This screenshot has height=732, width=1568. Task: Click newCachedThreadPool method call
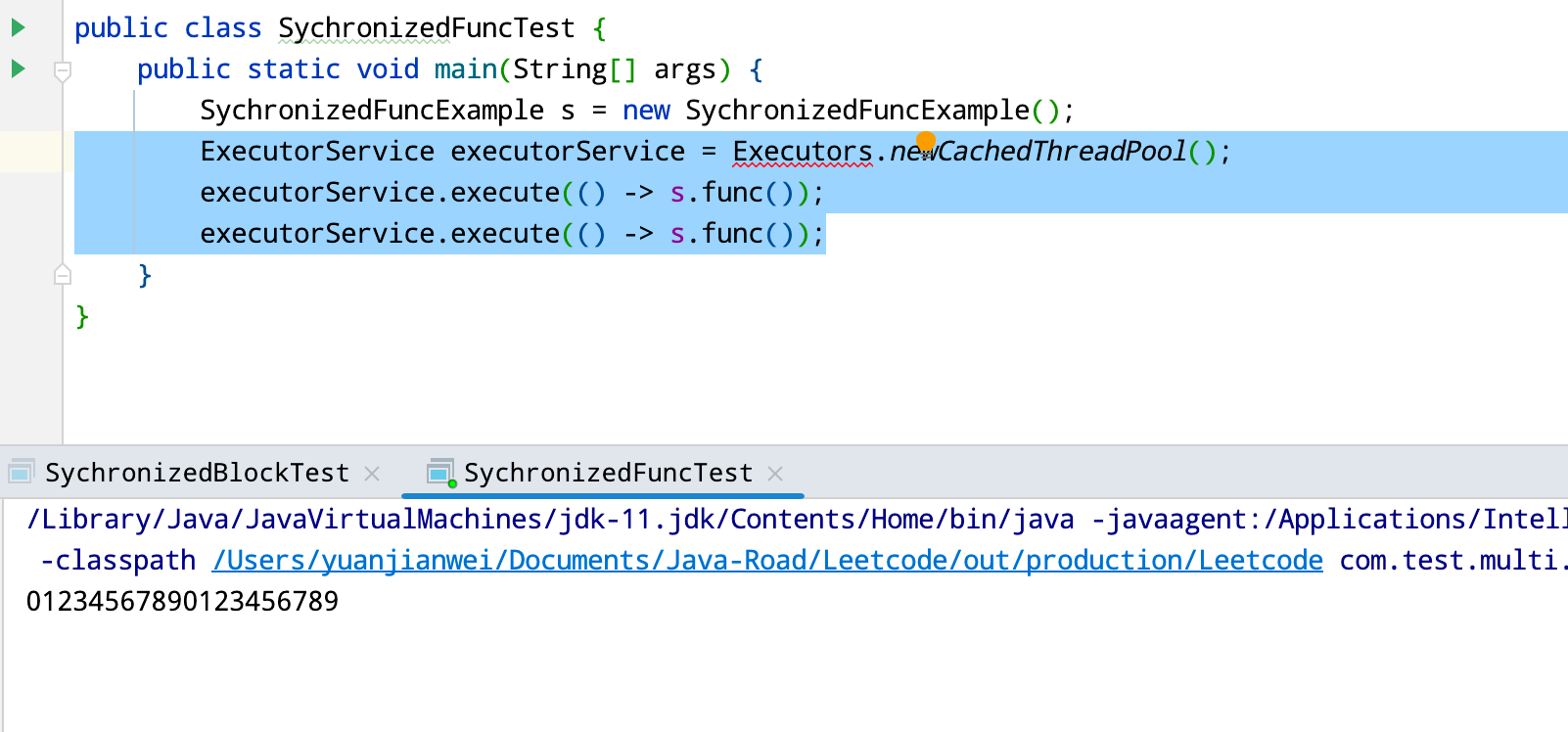(x=1038, y=152)
